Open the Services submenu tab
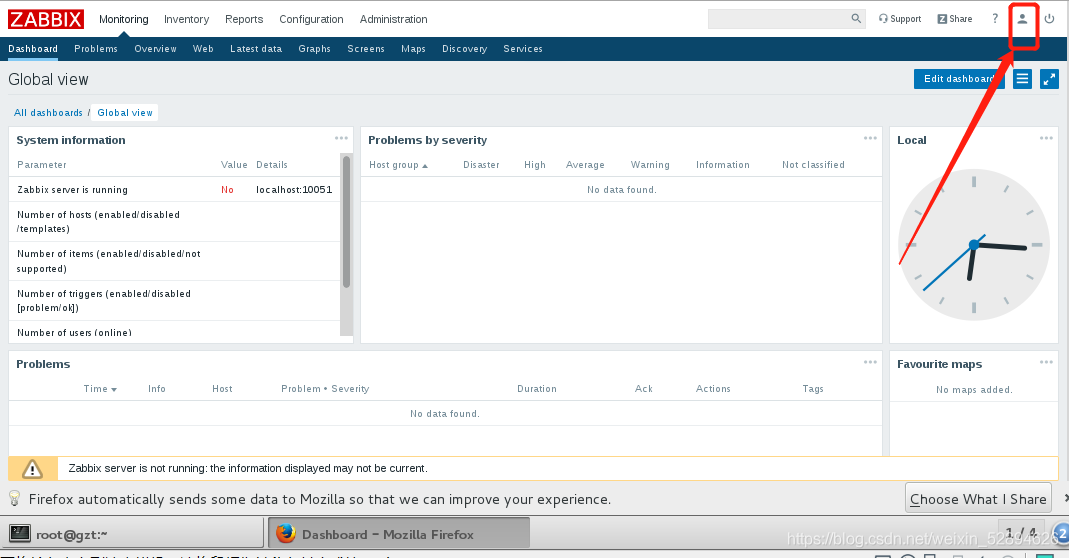 (523, 49)
